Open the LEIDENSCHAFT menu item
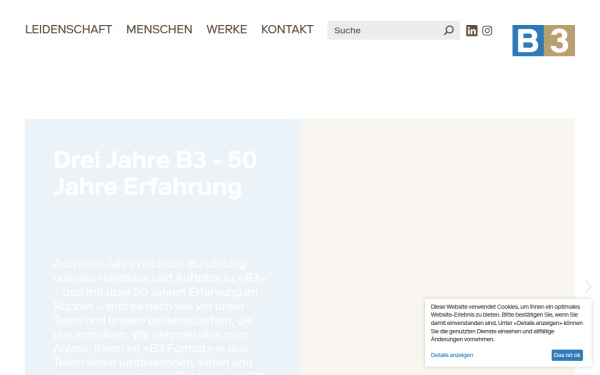The width and height of the screenshot is (600, 375). [x=68, y=29]
